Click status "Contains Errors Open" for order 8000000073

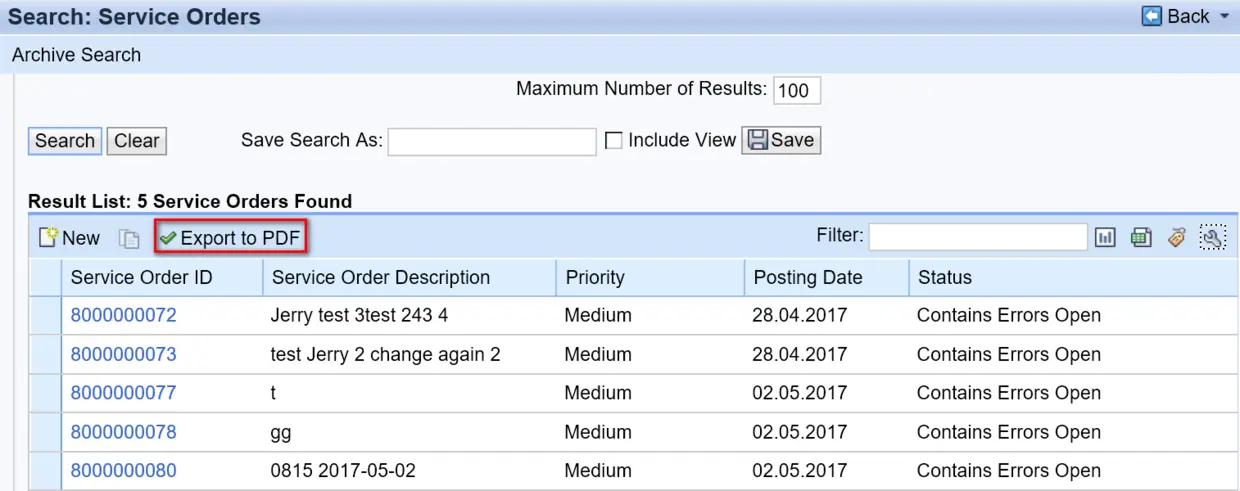pos(1009,354)
